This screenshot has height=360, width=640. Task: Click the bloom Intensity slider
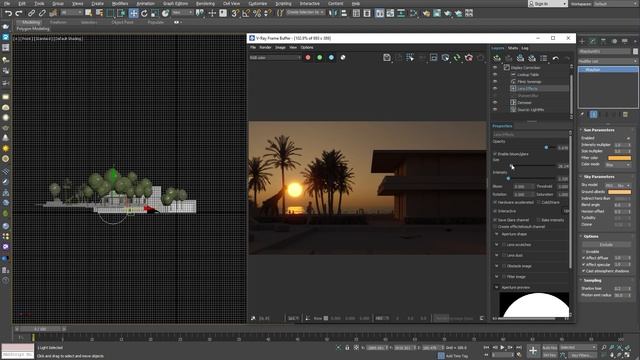[x=524, y=178]
